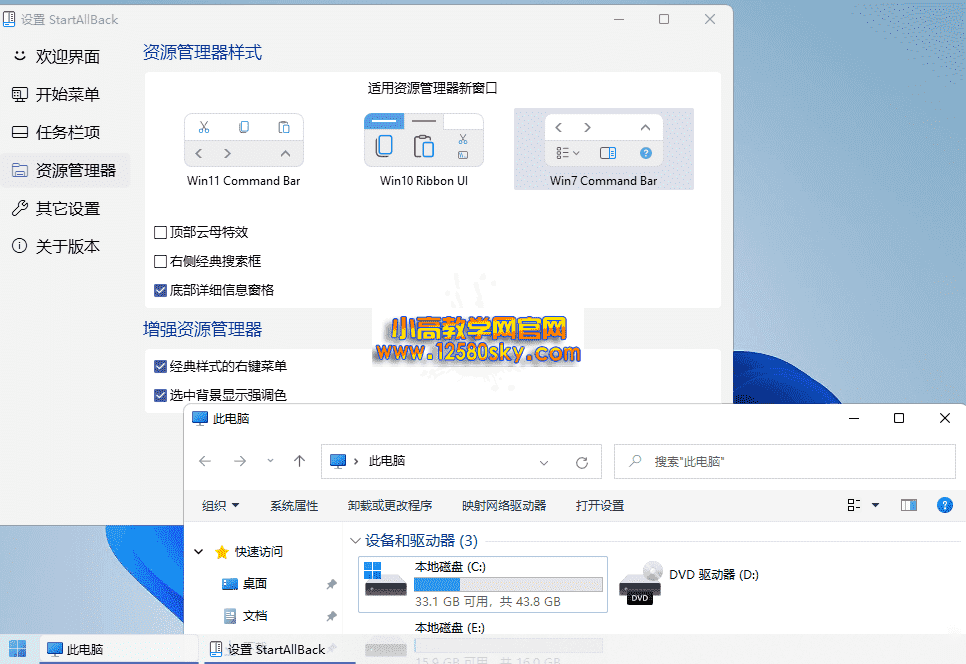Screen dimensions: 966x664
Task: Open the 组织 dropdown menu
Action: [220, 506]
